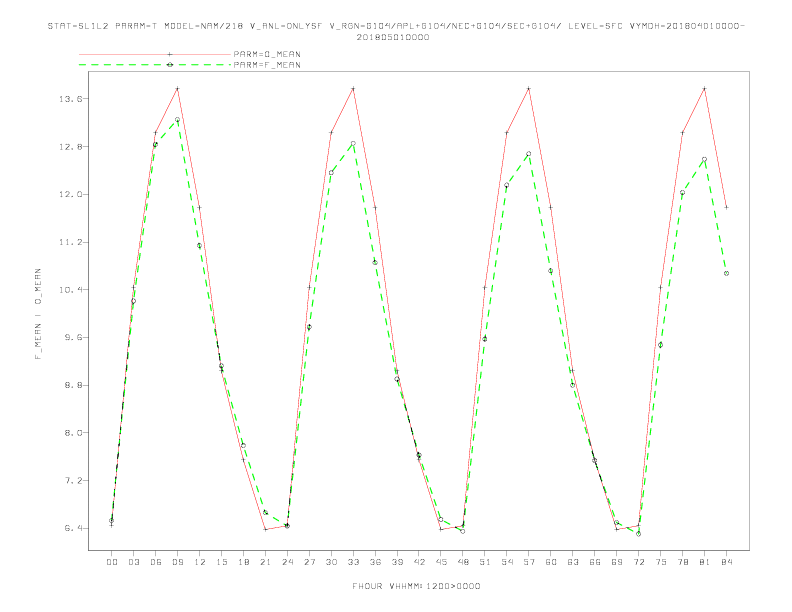Click x-axis tick label 45
Viewport: 792px width, 612px height.
441,562
